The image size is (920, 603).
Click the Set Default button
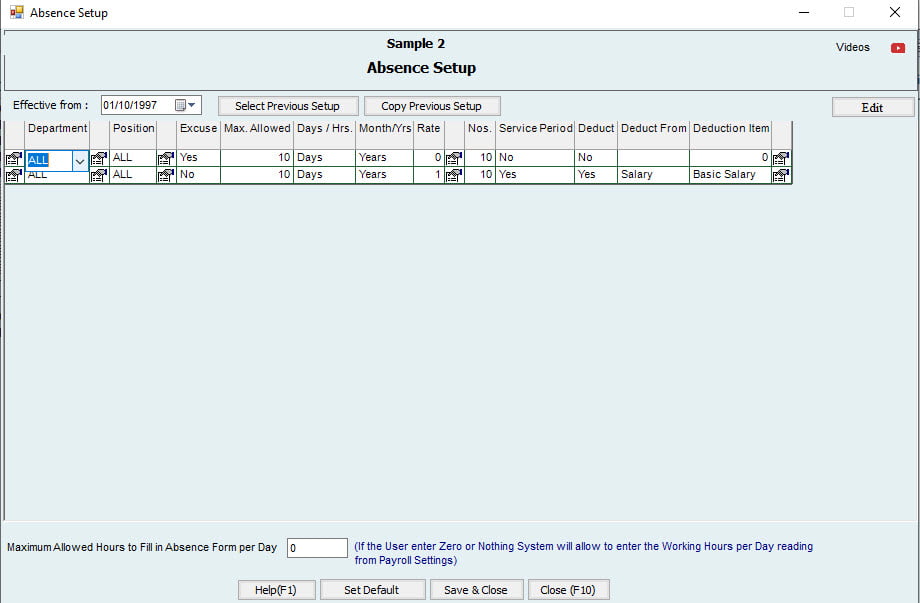point(372,590)
